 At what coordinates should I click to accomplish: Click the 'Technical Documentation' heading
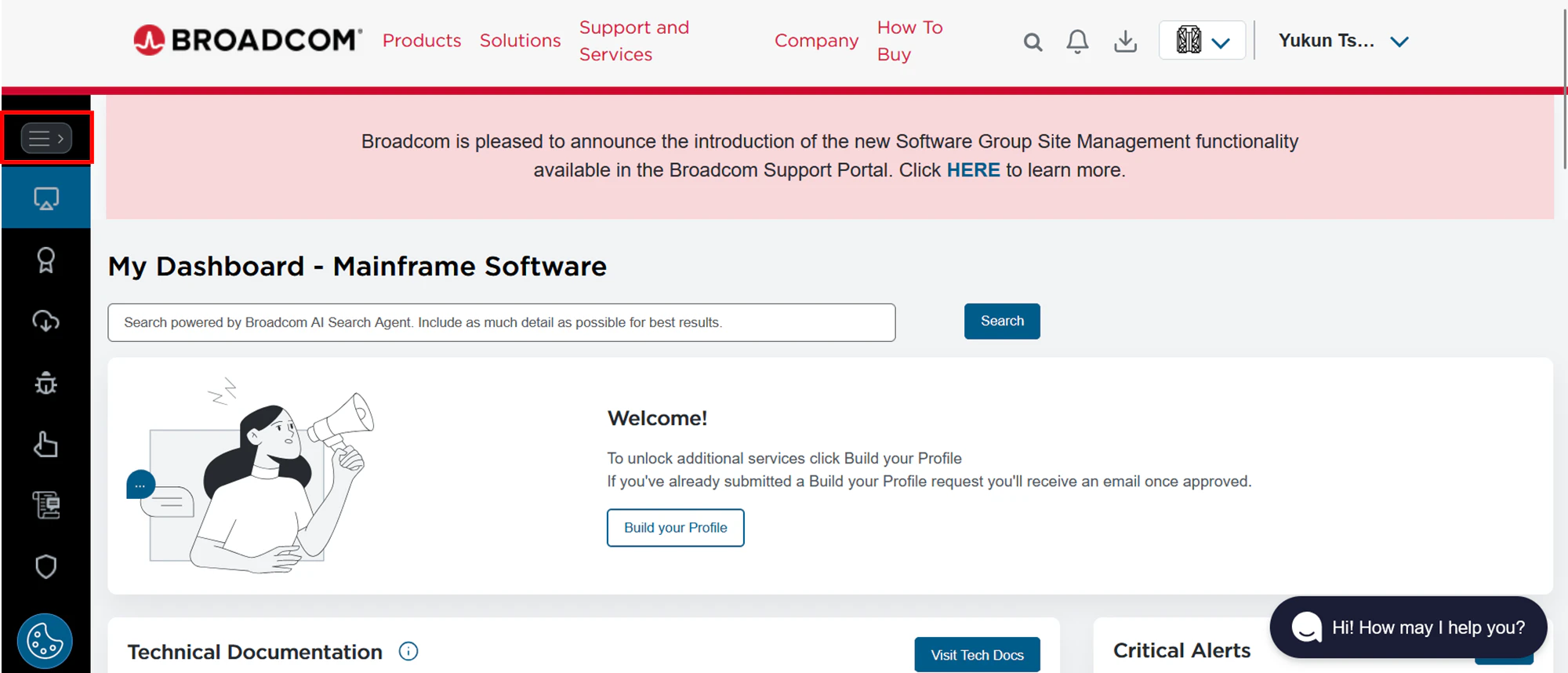(255, 652)
